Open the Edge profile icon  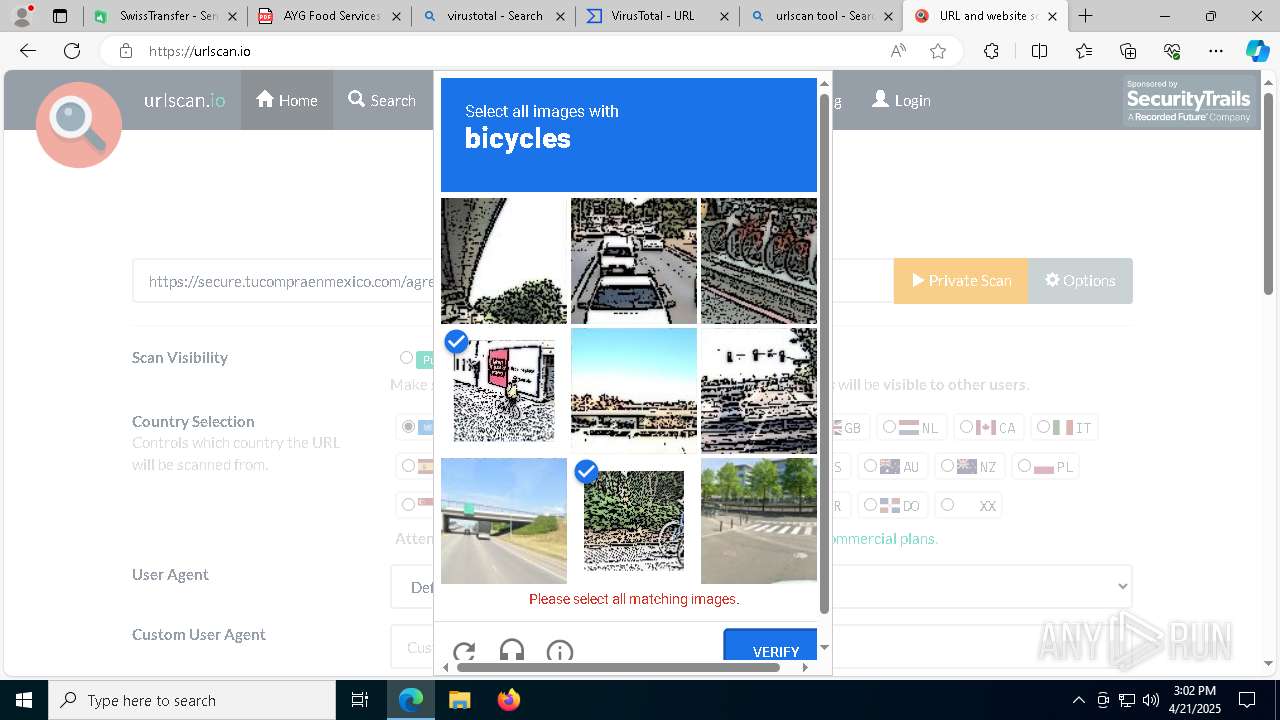coord(22,16)
